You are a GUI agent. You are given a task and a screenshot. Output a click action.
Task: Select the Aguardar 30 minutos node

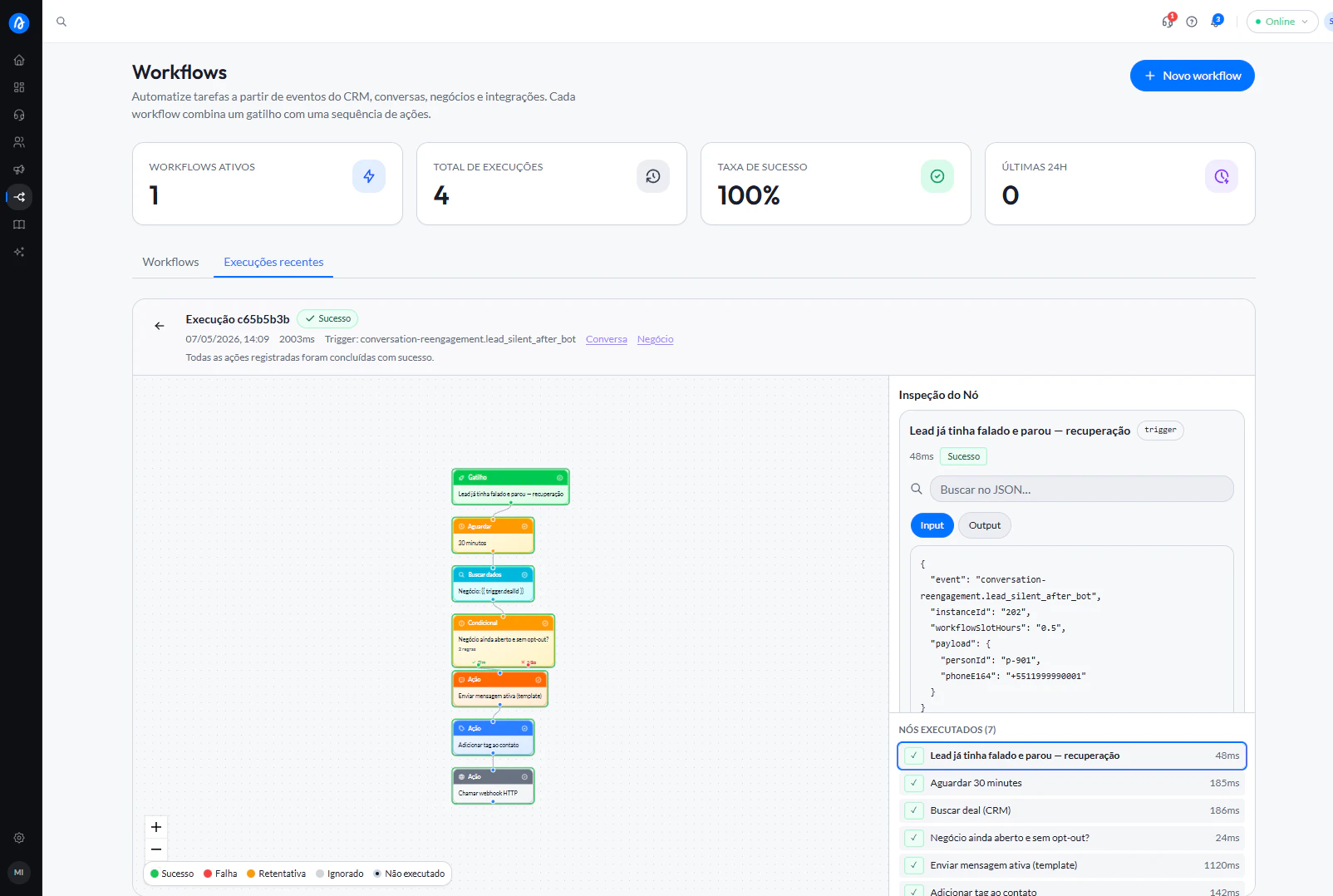[493, 535]
